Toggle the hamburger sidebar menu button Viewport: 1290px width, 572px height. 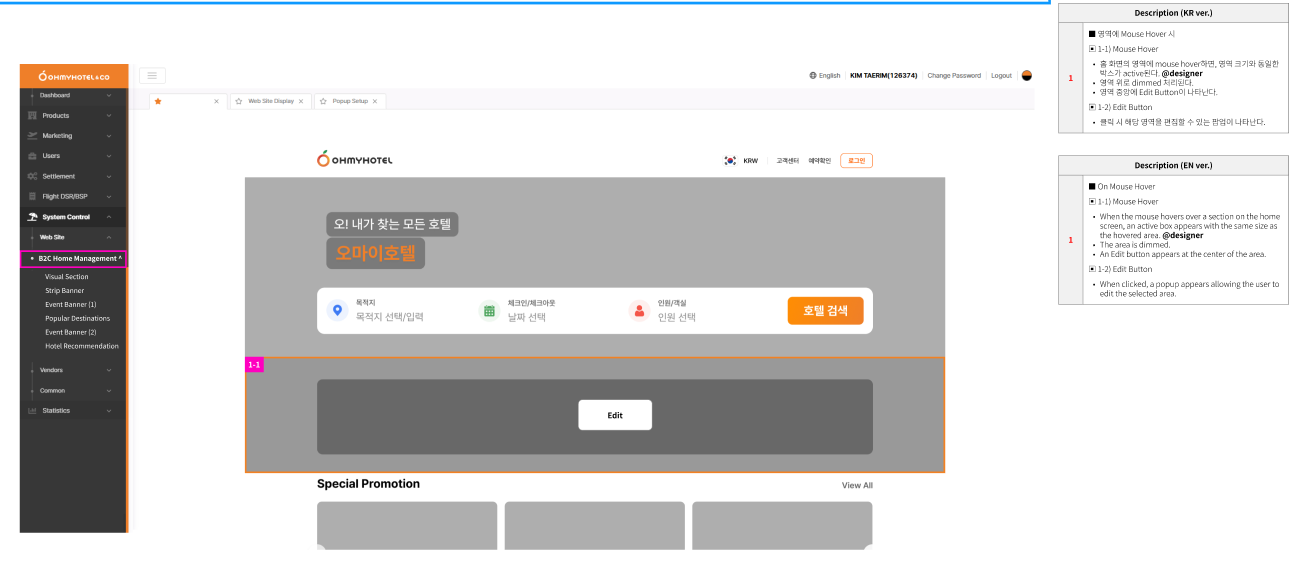click(152, 75)
